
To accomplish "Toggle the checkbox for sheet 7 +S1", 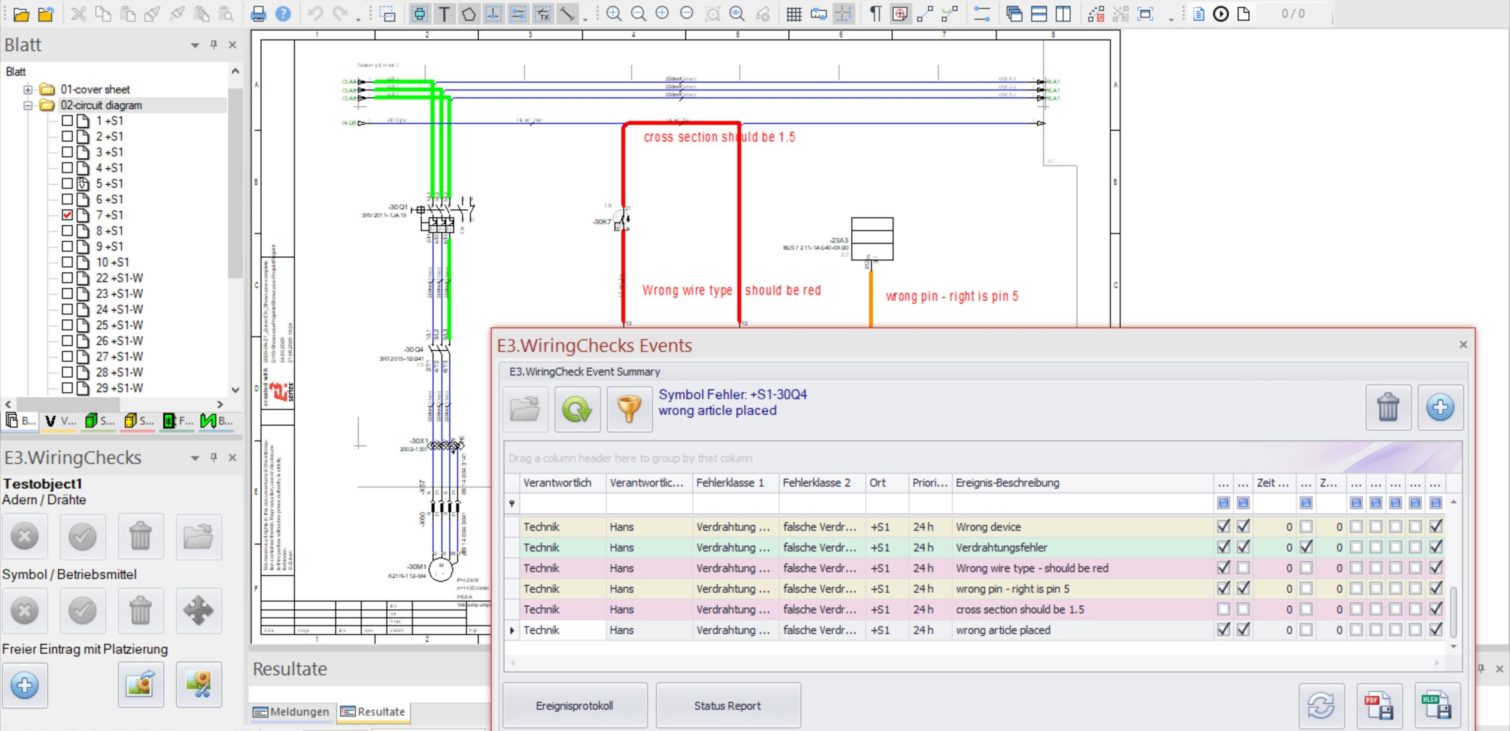I will click(68, 215).
